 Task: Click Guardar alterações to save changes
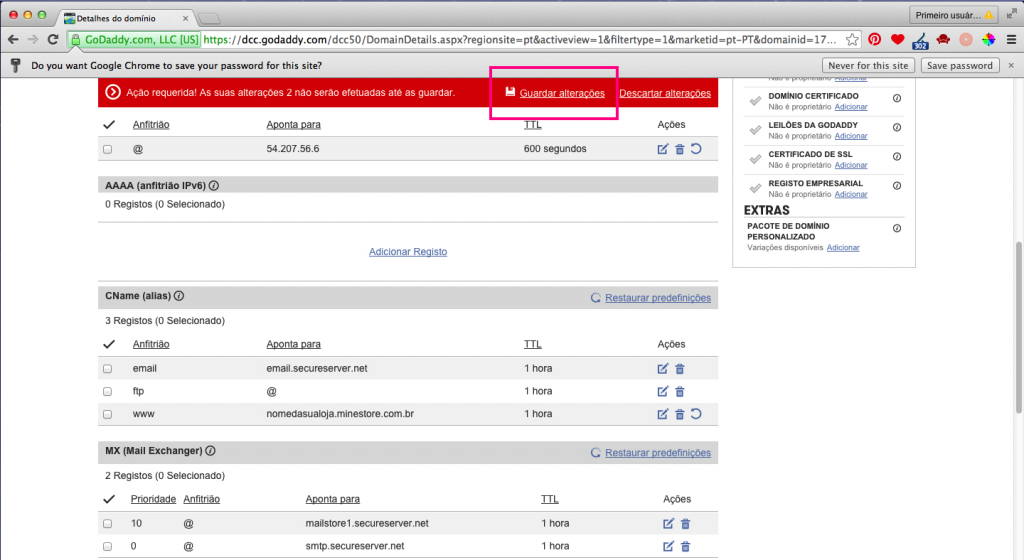(562, 93)
